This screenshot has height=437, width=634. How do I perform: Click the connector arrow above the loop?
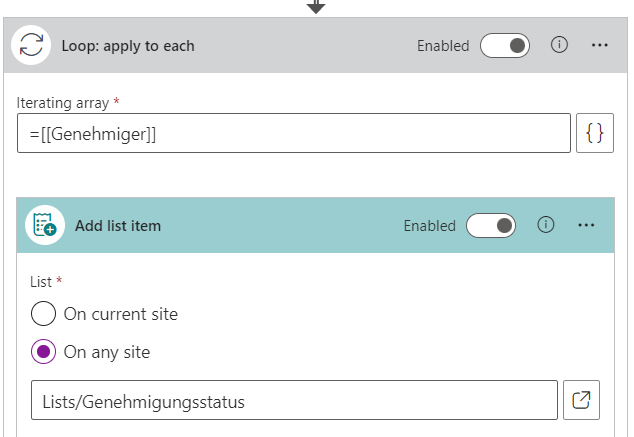tap(316, 6)
